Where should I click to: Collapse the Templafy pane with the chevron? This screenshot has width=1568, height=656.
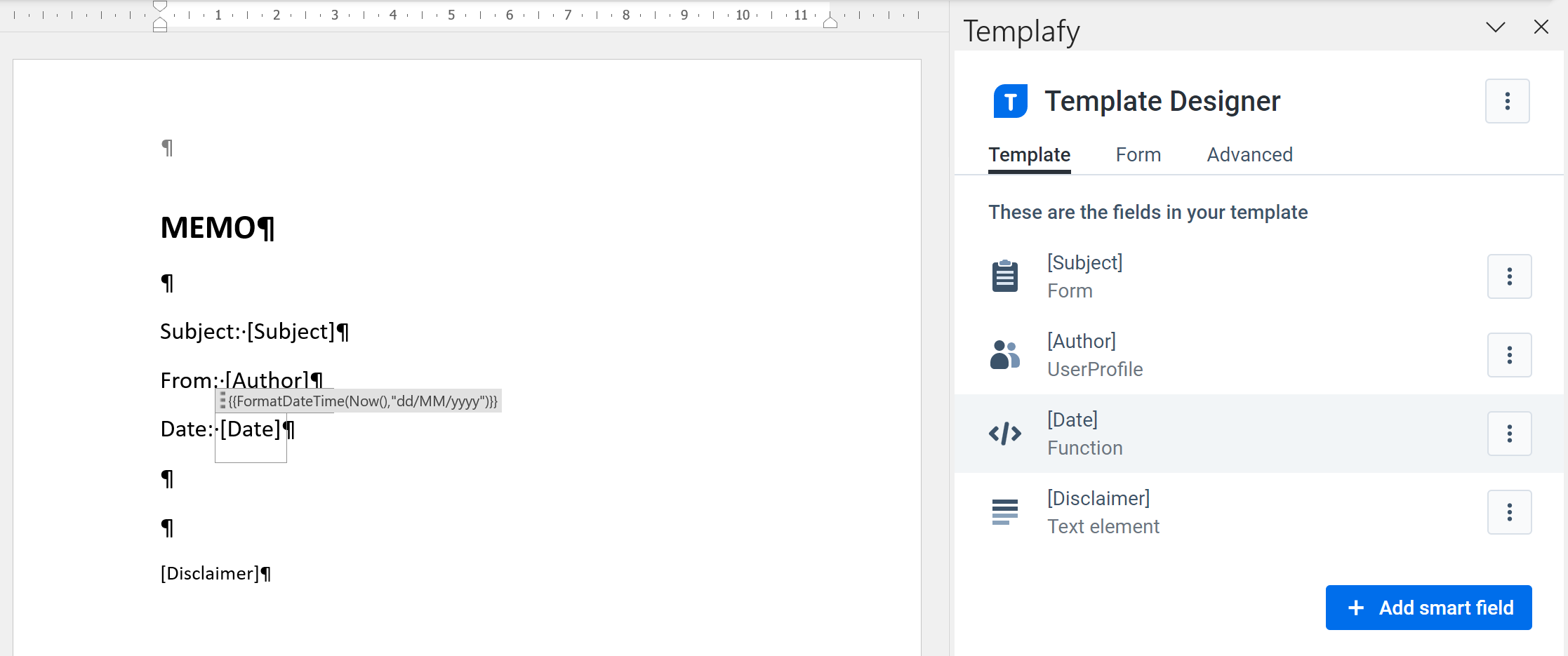[x=1495, y=27]
